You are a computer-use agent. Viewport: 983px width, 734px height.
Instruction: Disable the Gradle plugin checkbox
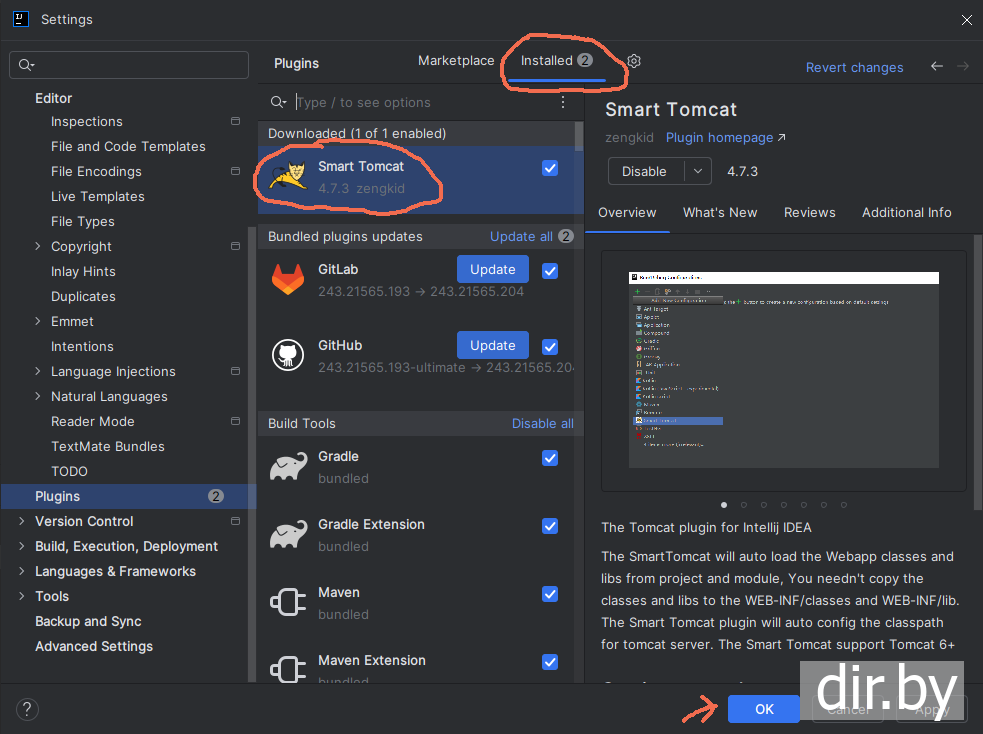coord(550,458)
